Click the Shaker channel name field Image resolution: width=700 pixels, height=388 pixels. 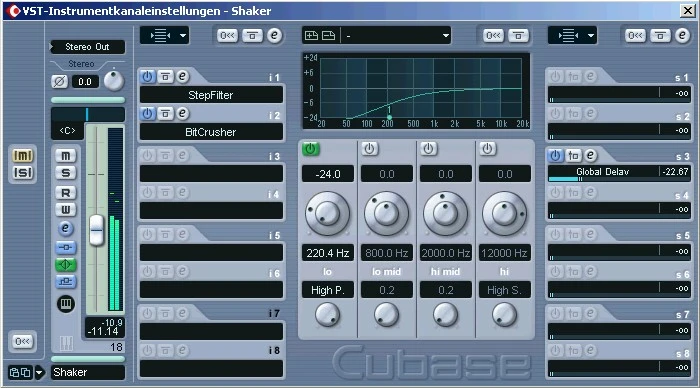coord(88,372)
